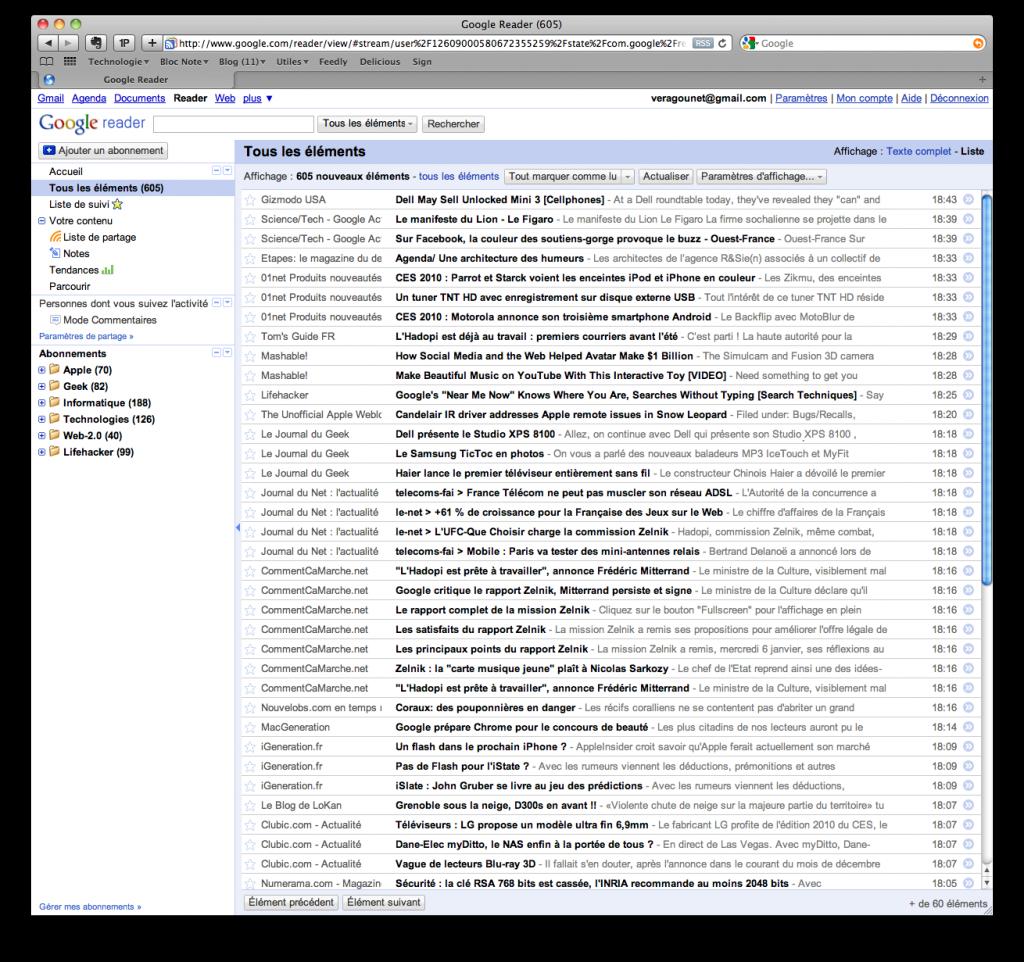
Task: Click Ajouter un abonnement button
Action: pyautogui.click(x=103, y=150)
